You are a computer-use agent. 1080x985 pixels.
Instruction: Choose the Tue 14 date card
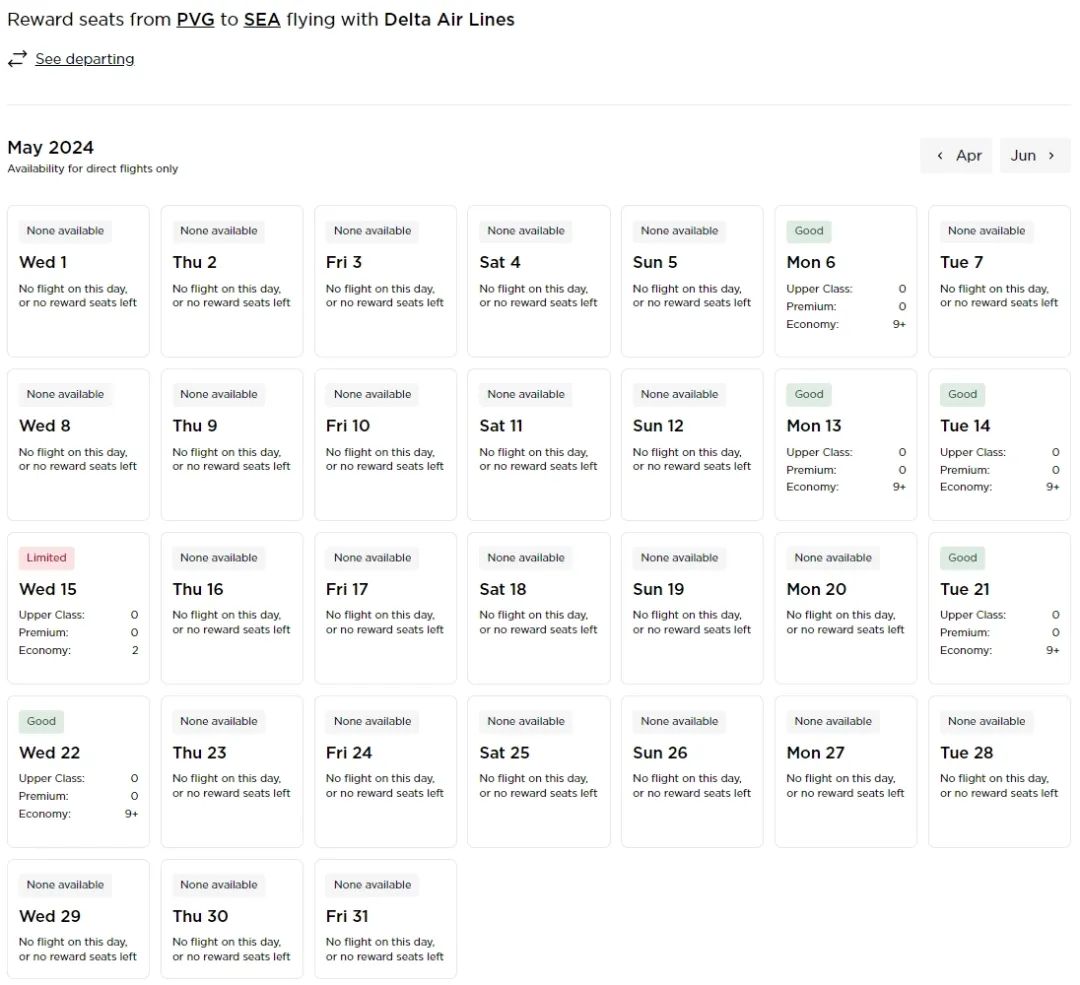coord(998,444)
